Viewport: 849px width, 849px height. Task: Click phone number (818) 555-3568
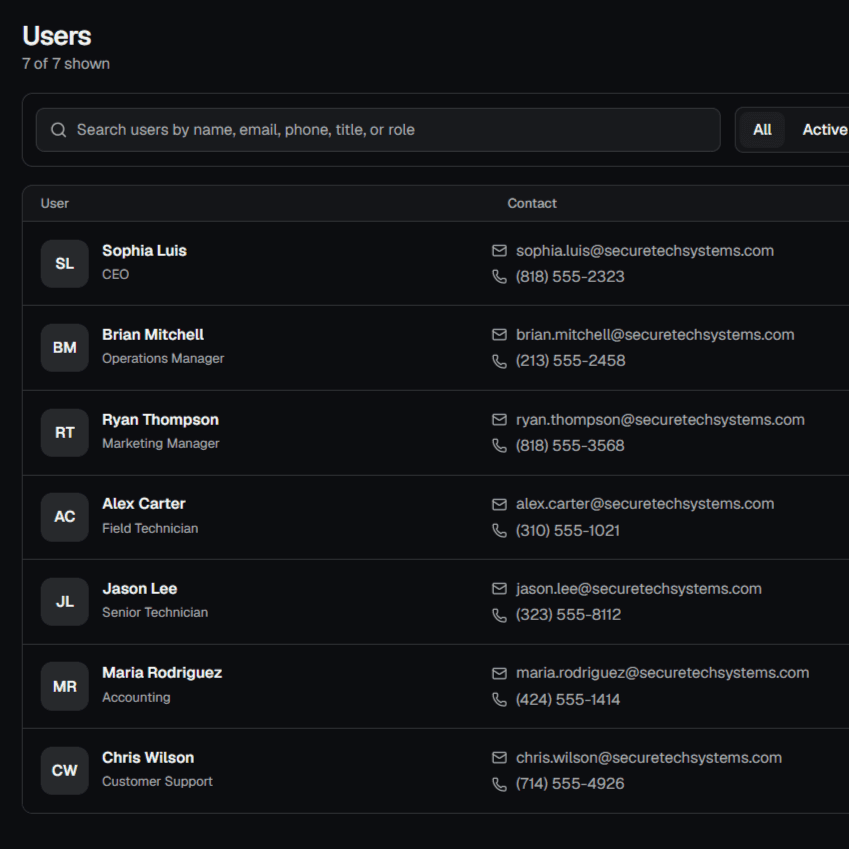click(570, 446)
